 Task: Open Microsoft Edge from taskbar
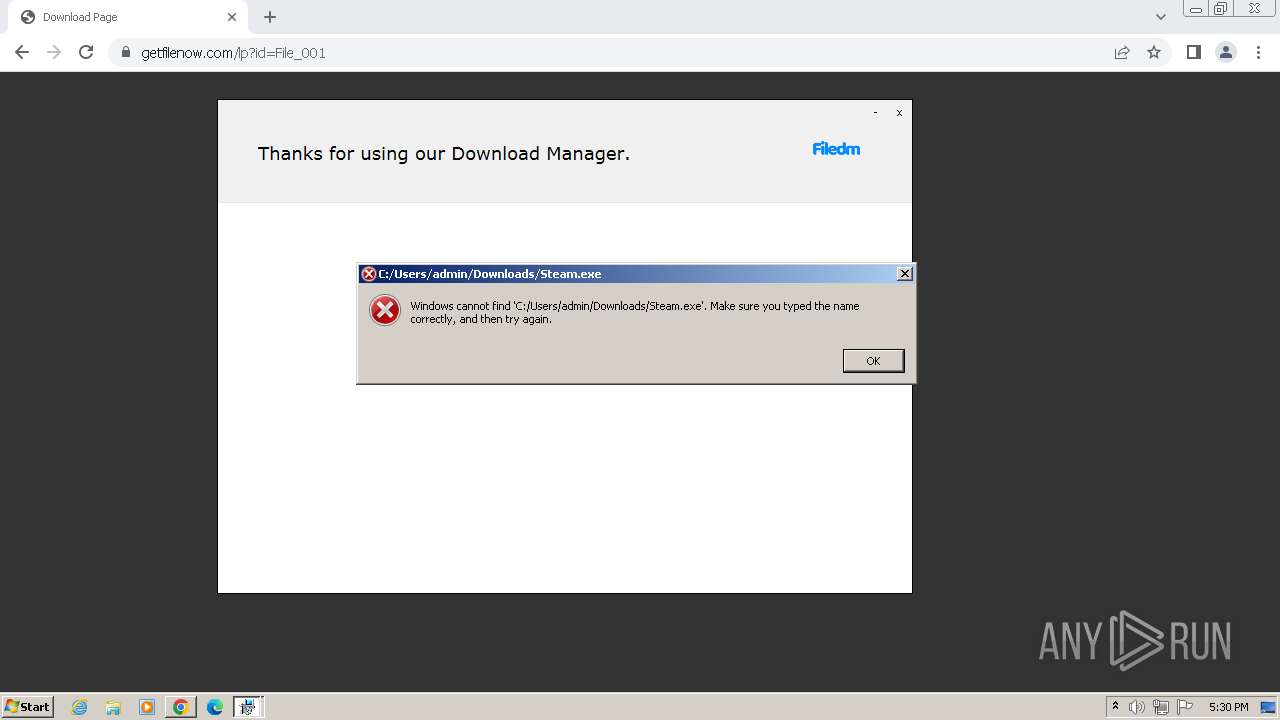tap(214, 707)
